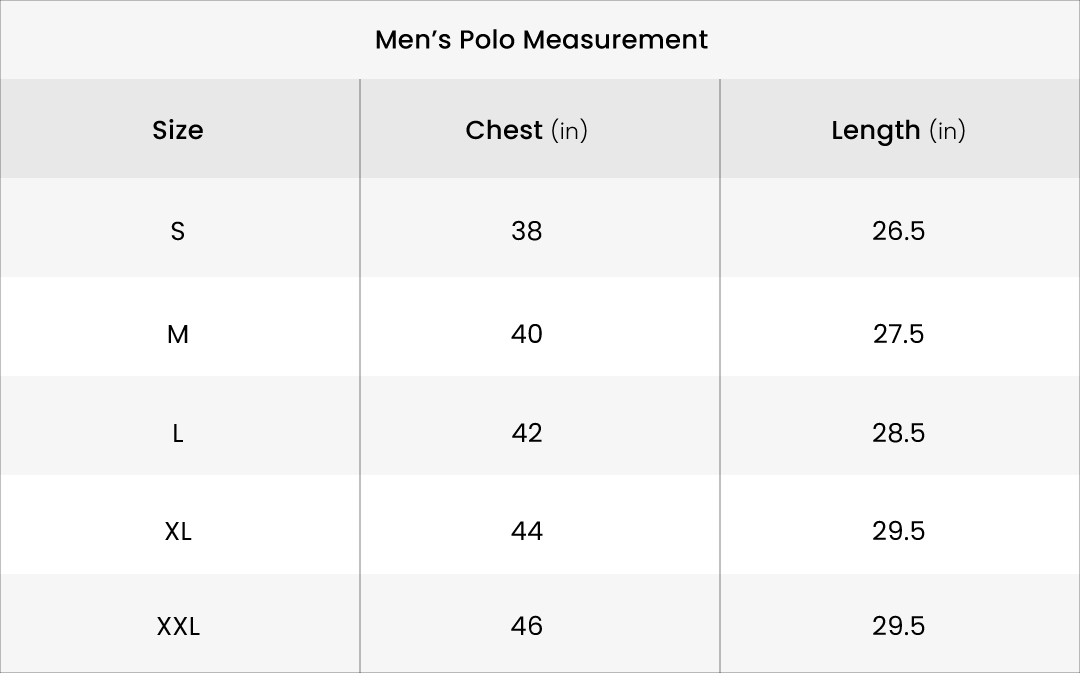Select the Size column header

pyautogui.click(x=178, y=130)
